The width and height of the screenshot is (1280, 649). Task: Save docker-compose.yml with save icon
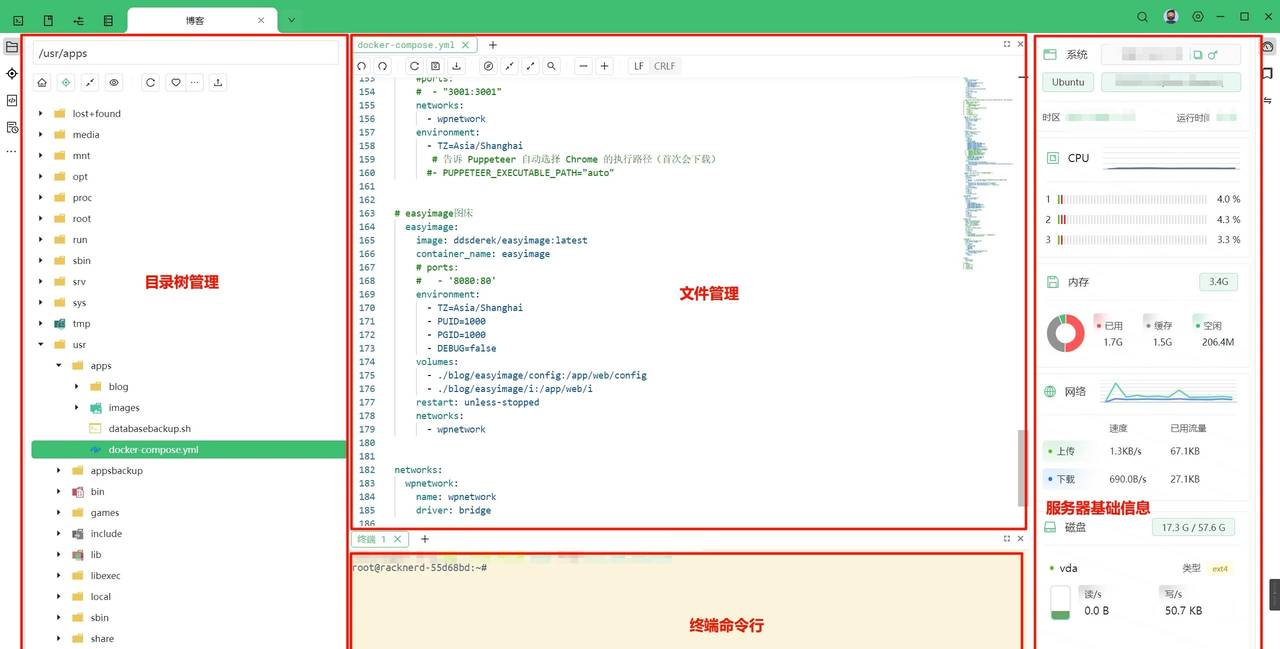(x=436, y=66)
